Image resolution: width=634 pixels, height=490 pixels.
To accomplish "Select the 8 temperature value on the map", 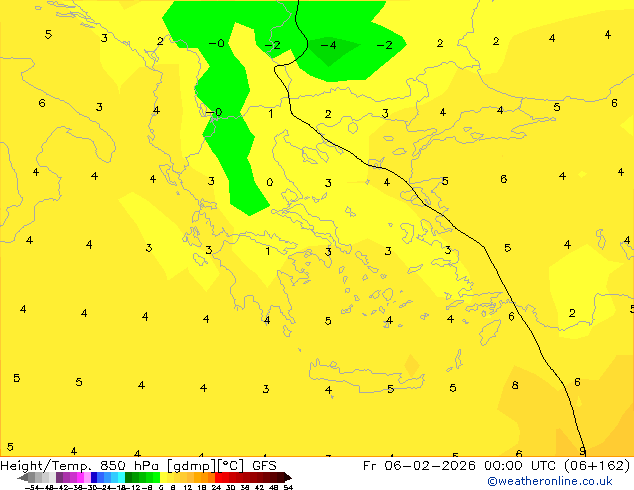I will tap(515, 385).
